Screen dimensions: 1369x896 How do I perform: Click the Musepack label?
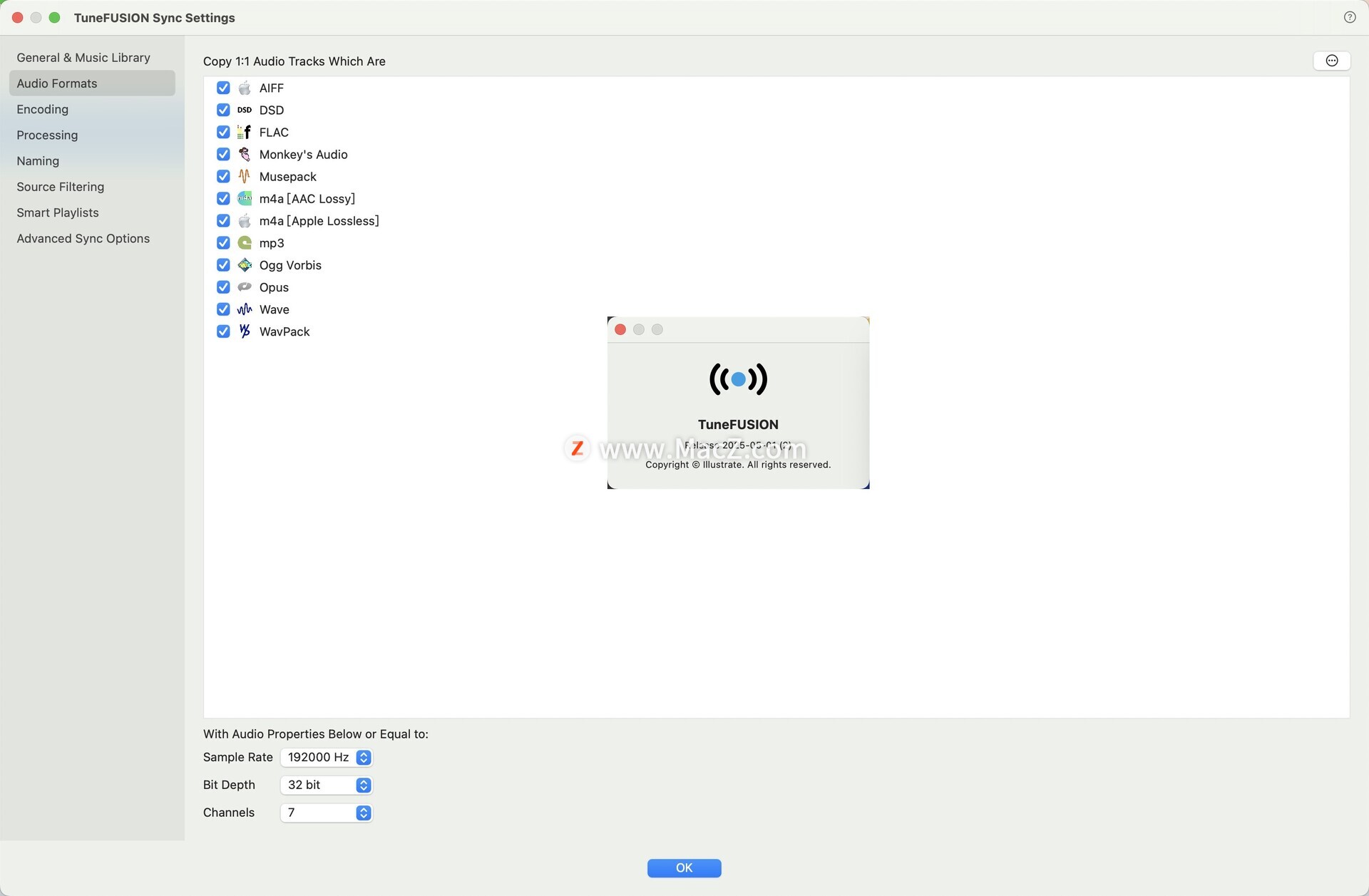[288, 176]
